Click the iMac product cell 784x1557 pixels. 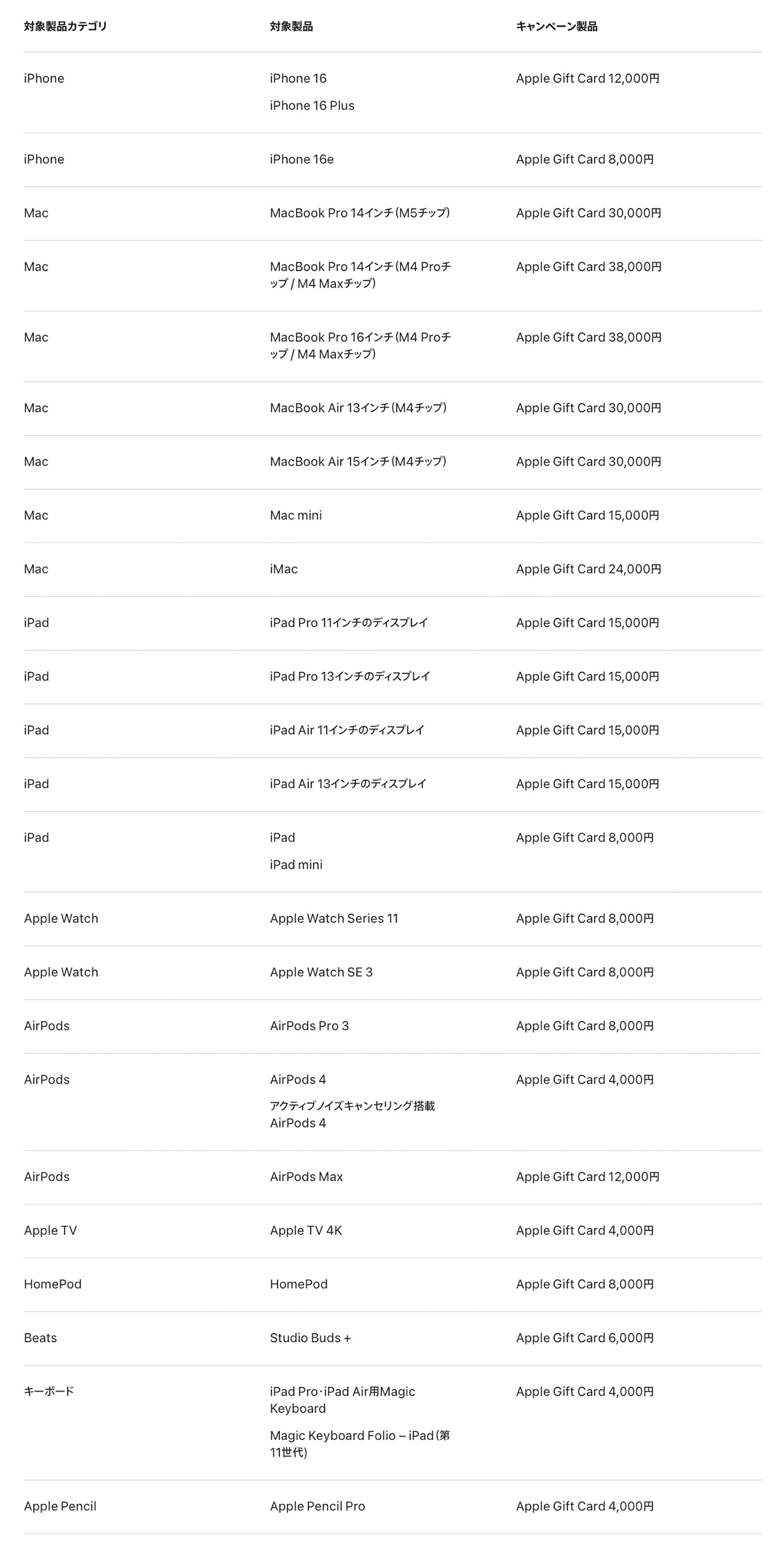click(284, 569)
